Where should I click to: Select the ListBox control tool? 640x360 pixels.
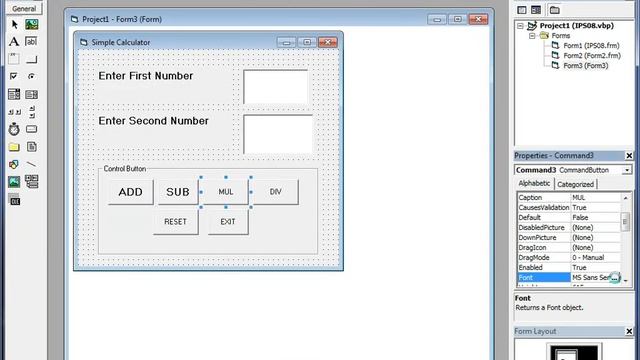coord(31,94)
